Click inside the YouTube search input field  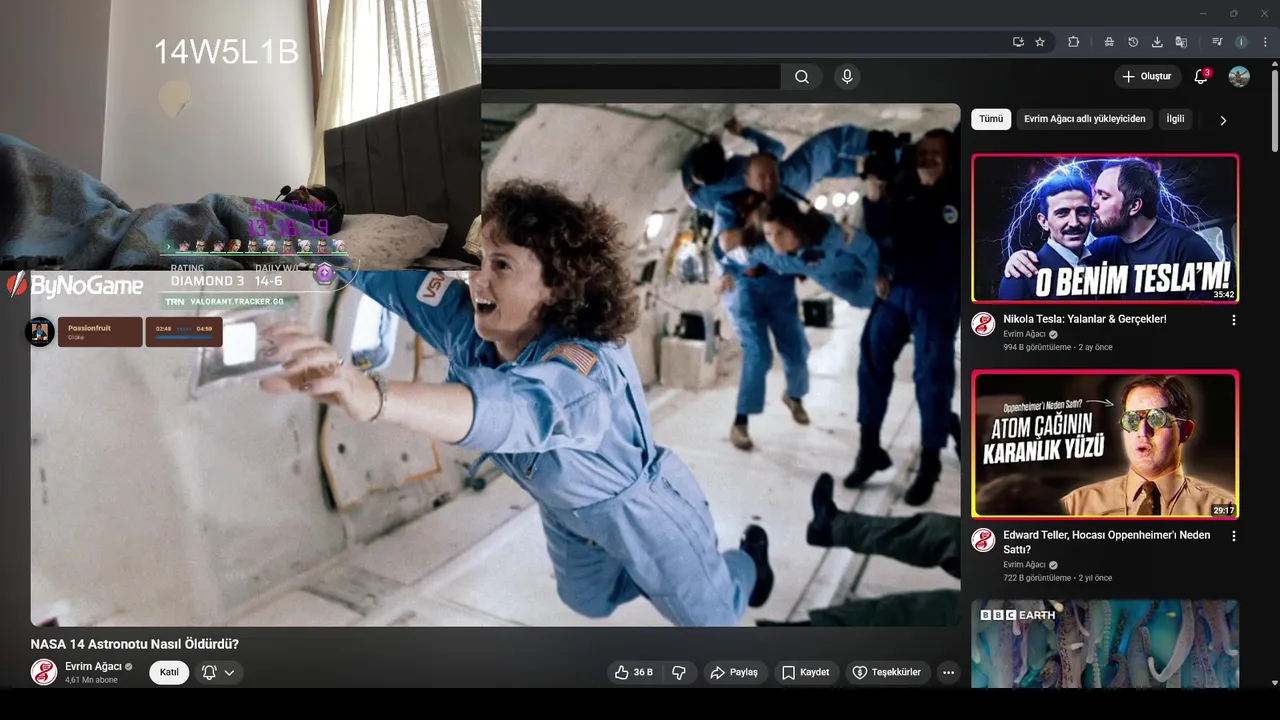point(630,77)
